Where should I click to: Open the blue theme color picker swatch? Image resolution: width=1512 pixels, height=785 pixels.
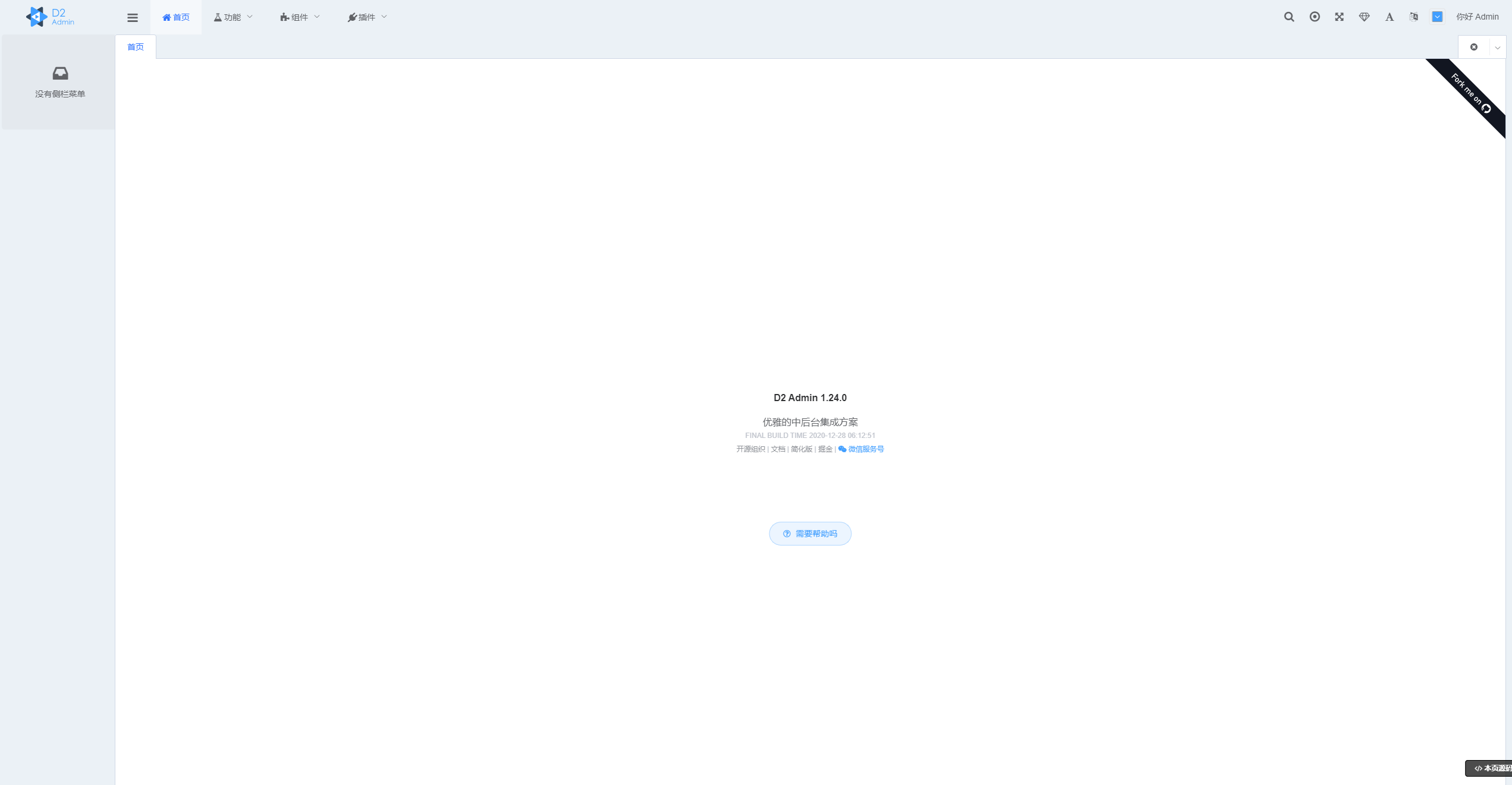point(1437,17)
